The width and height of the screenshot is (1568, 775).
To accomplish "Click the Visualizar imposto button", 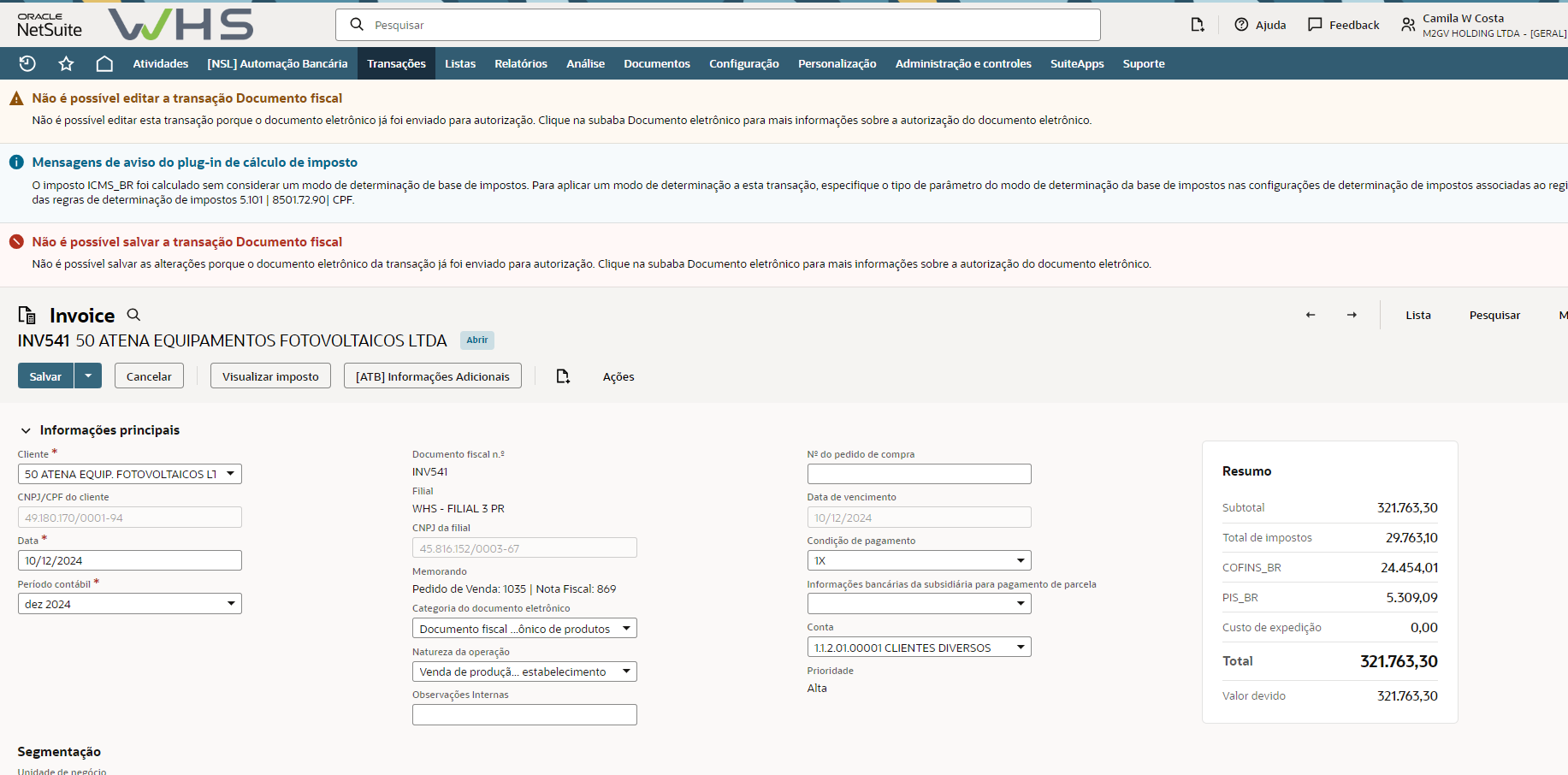I will [270, 376].
